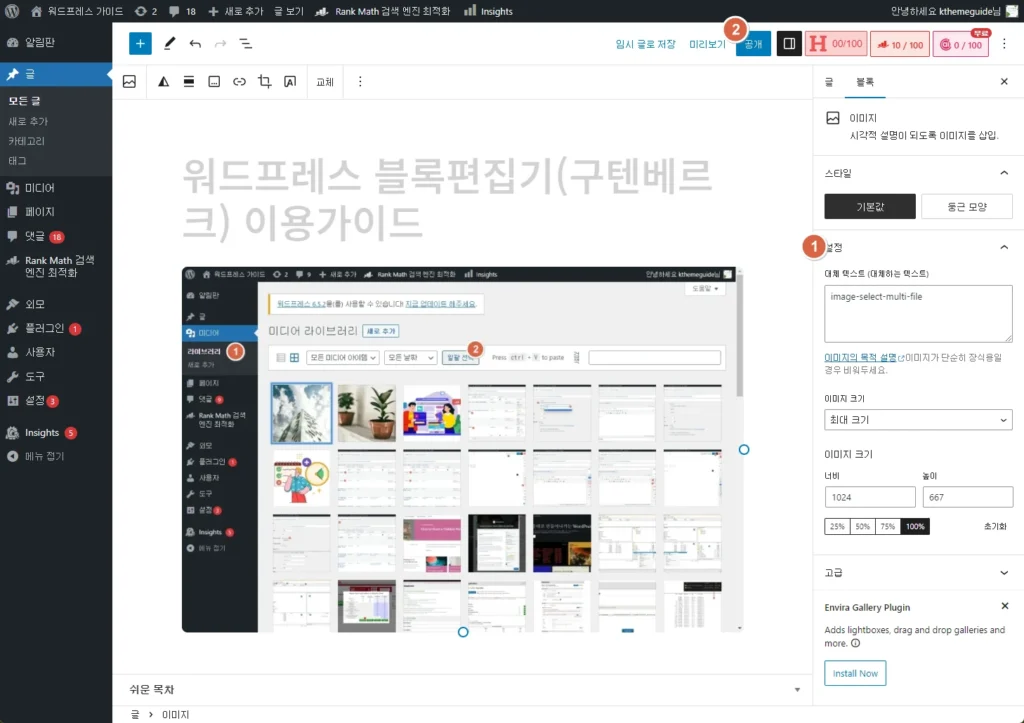Click the WordPress logo in admin bar

pyautogui.click(x=13, y=11)
